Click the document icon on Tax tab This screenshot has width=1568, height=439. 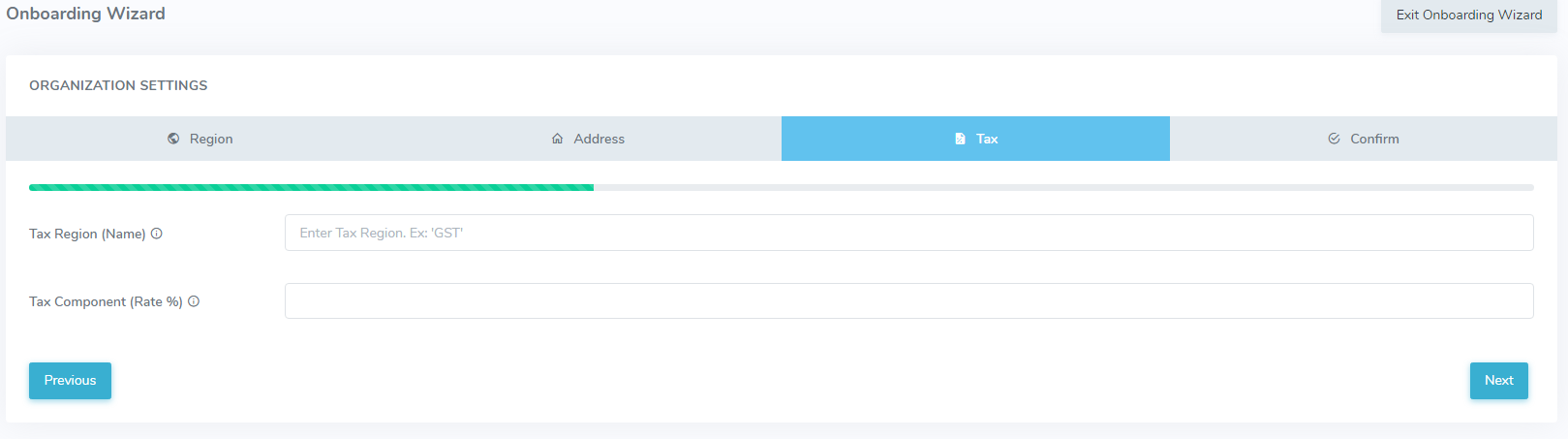(x=960, y=139)
